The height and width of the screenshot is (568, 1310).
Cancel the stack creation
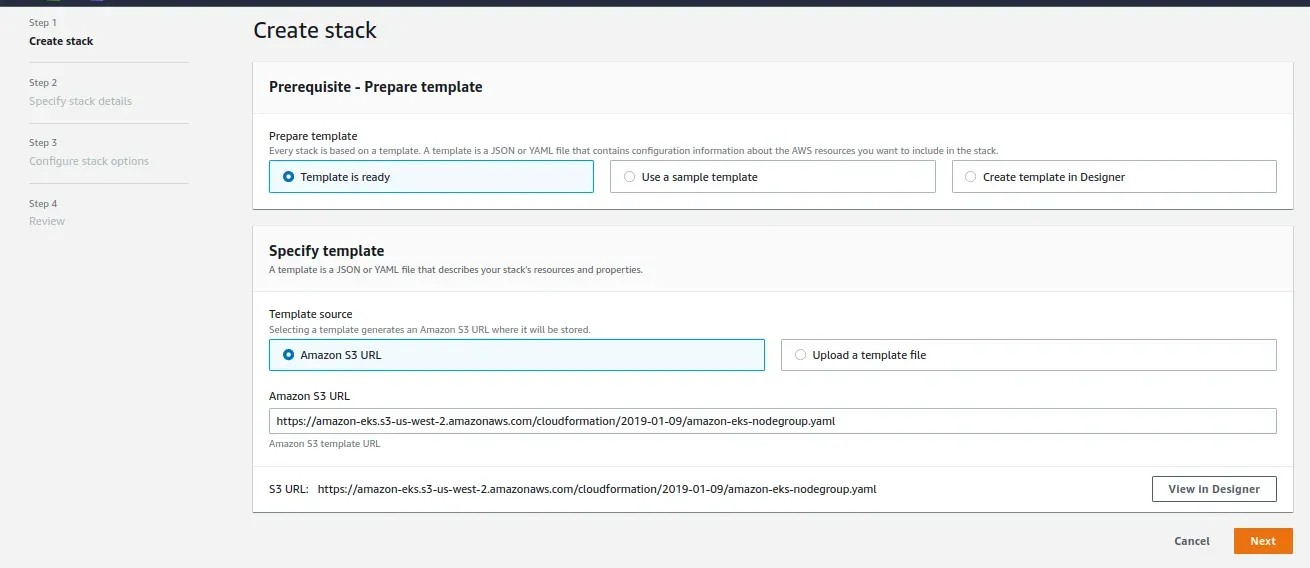click(1191, 541)
